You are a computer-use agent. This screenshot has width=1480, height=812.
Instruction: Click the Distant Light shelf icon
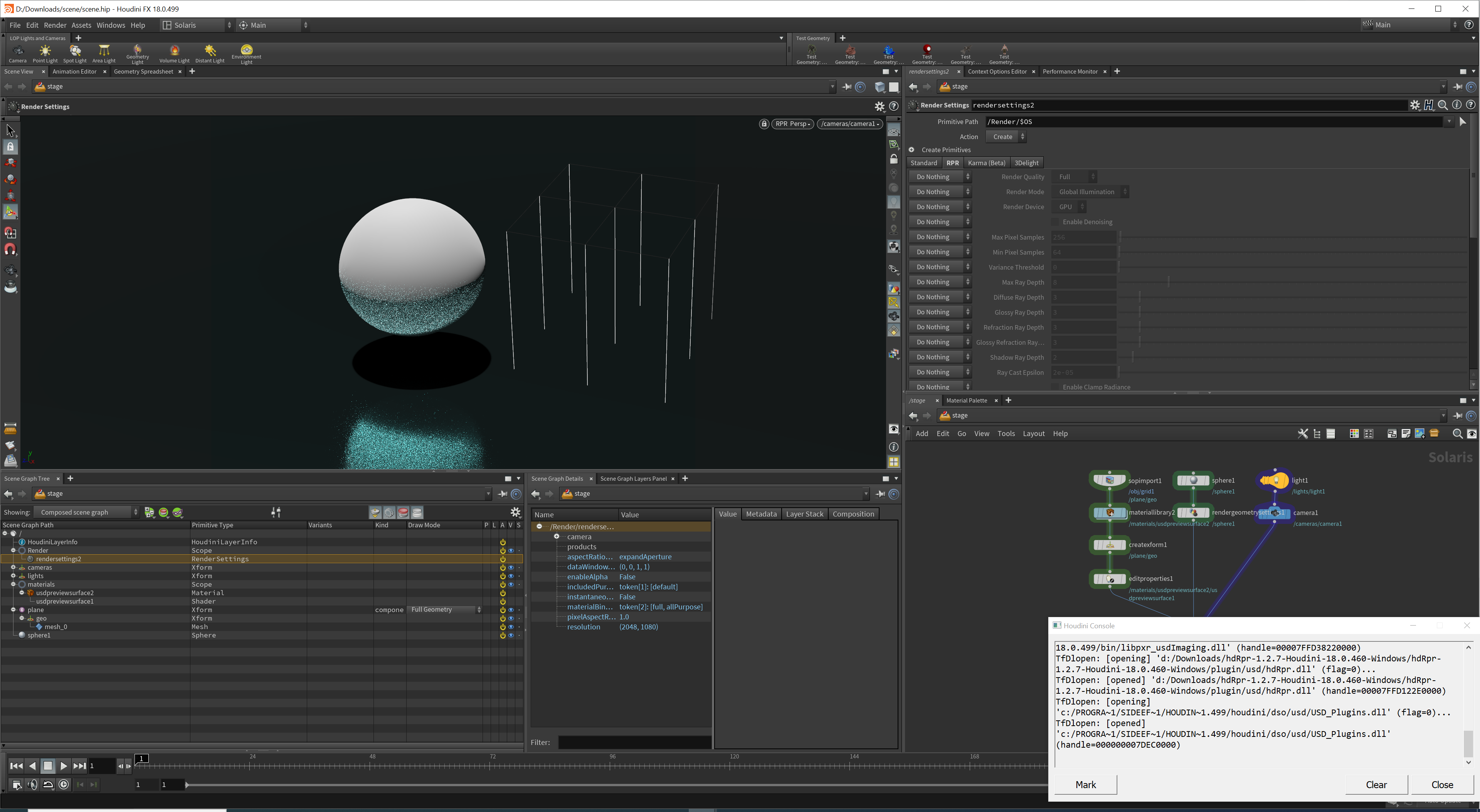coord(210,54)
